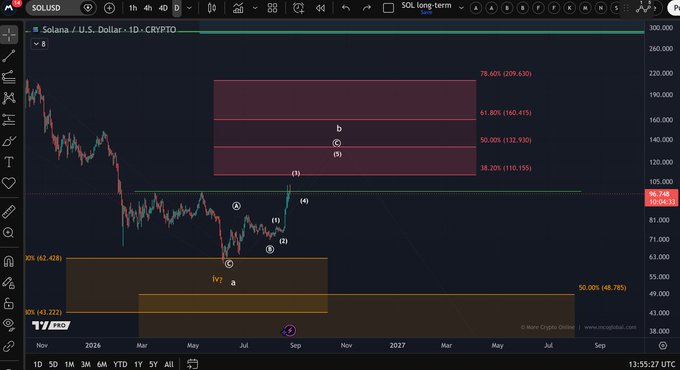Screen dimensions: 680x370
Task: Click the line chart icon at top right
Action: pyautogui.click(x=644, y=7)
